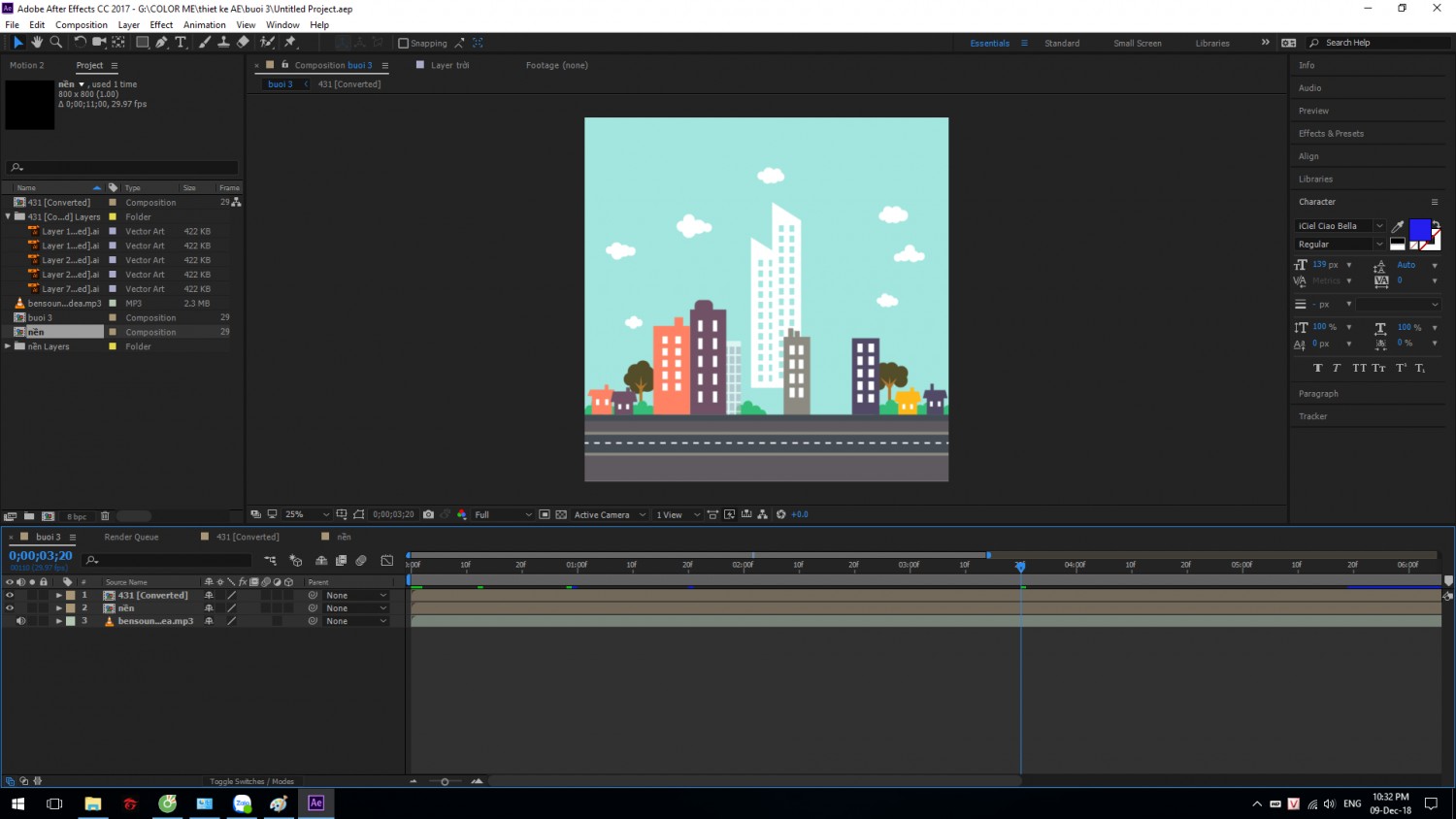Toggle the composition lock next to buoi 3
The width and height of the screenshot is (1456, 819).
pyautogui.click(x=285, y=65)
